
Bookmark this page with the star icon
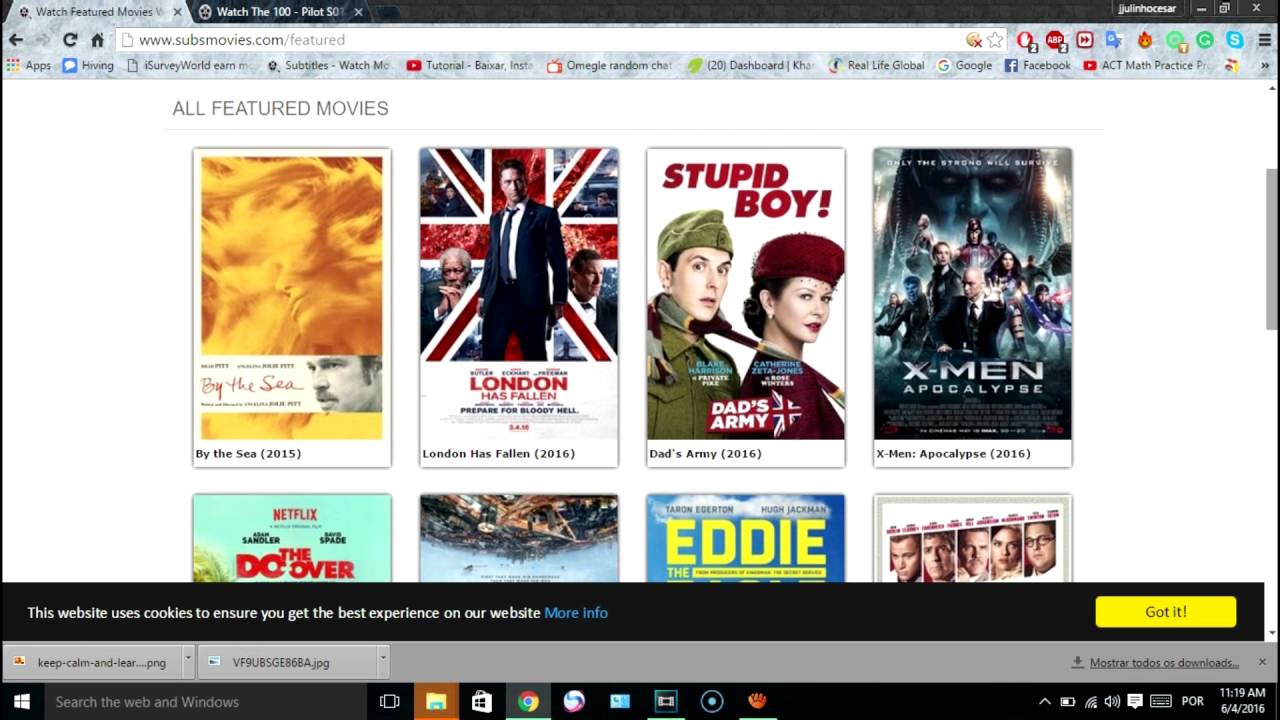coord(995,40)
